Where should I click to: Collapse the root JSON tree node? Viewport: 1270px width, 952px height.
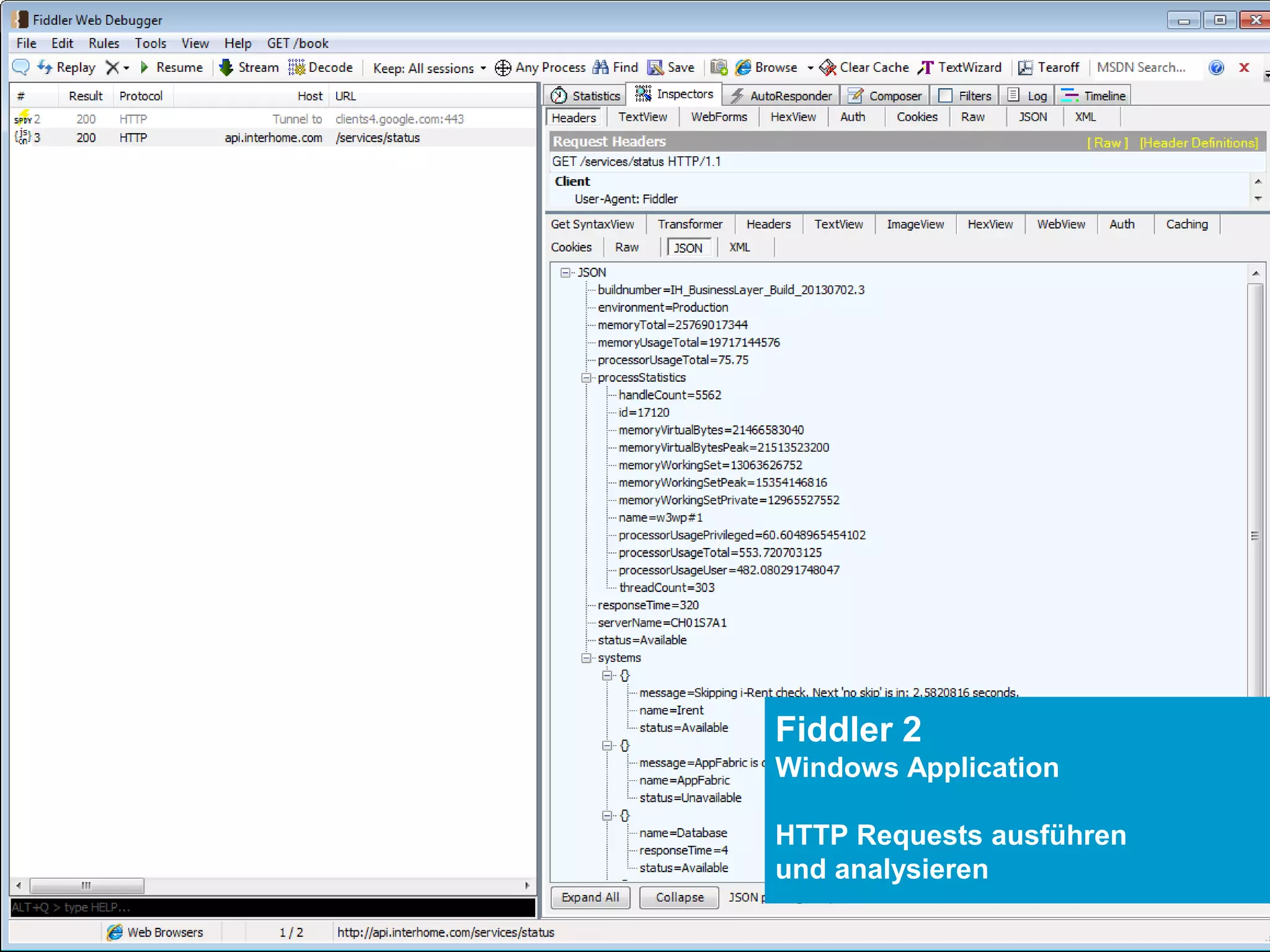566,273
